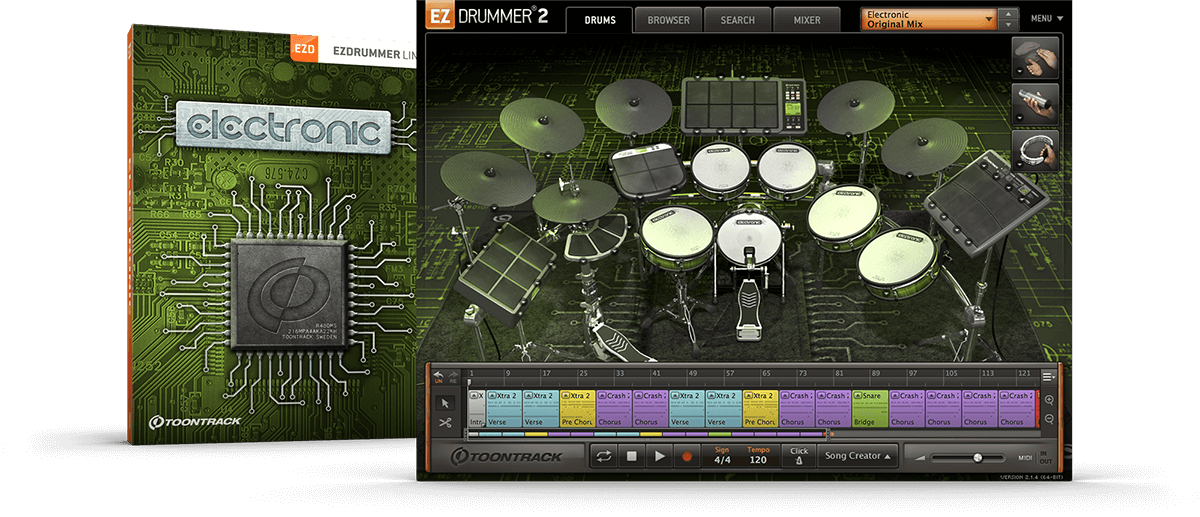Toggle loop playback
Viewport: 1200px width, 517px height.
(605, 456)
